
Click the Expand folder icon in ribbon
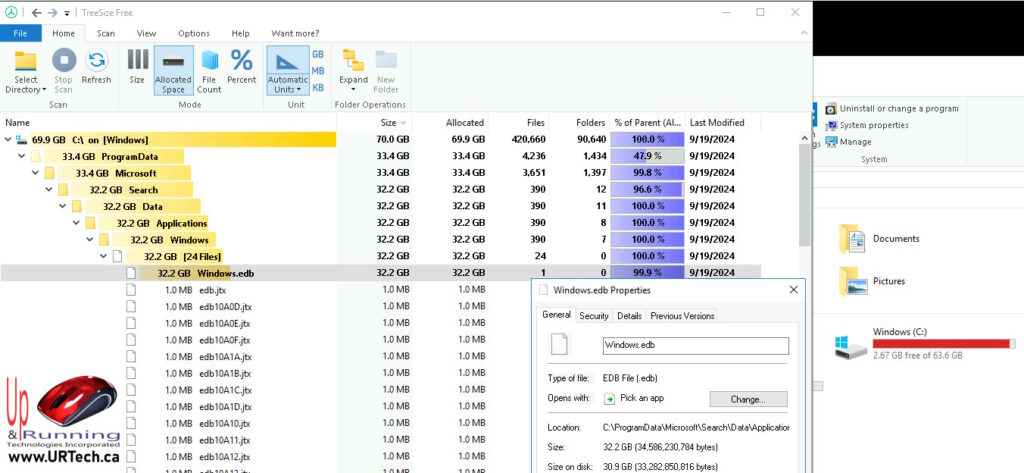353,62
